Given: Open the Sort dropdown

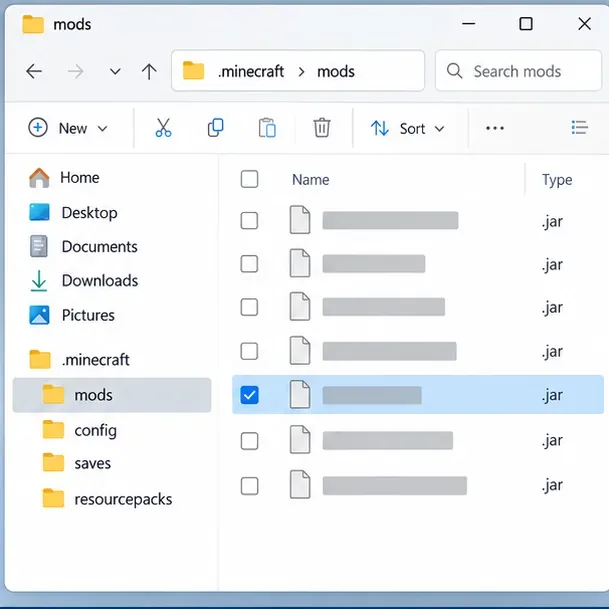Looking at the screenshot, I should pyautogui.click(x=407, y=129).
